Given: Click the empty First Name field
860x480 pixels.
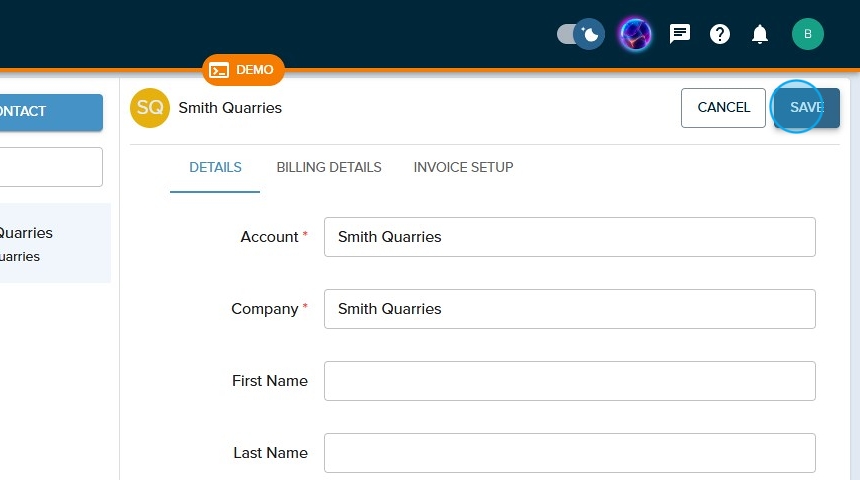Looking at the screenshot, I should (569, 381).
